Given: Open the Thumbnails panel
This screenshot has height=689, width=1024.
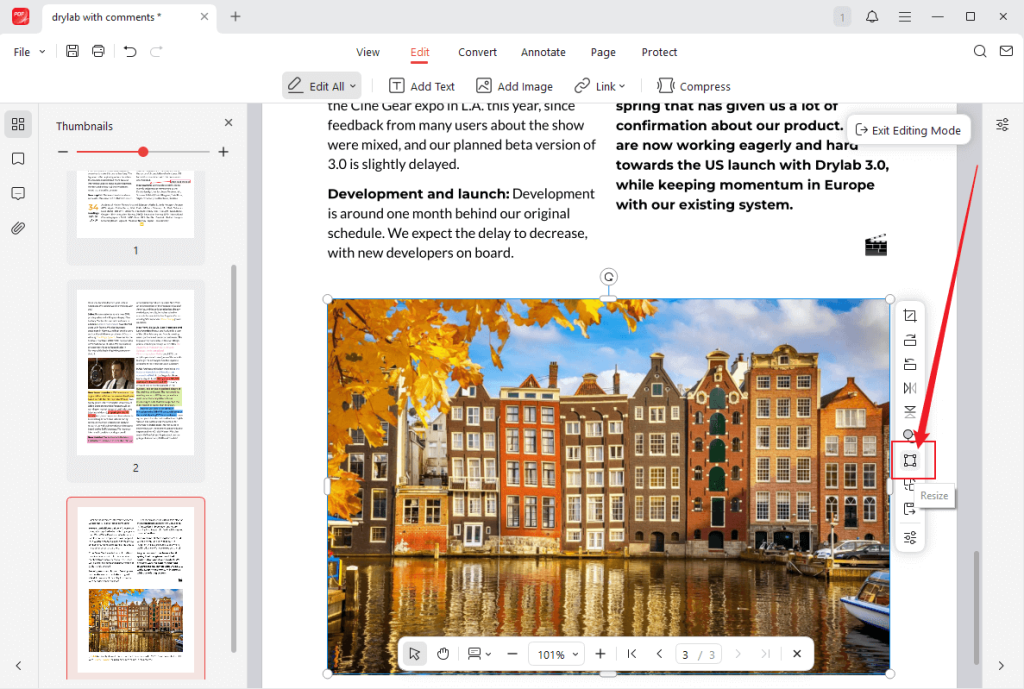Looking at the screenshot, I should pos(18,124).
